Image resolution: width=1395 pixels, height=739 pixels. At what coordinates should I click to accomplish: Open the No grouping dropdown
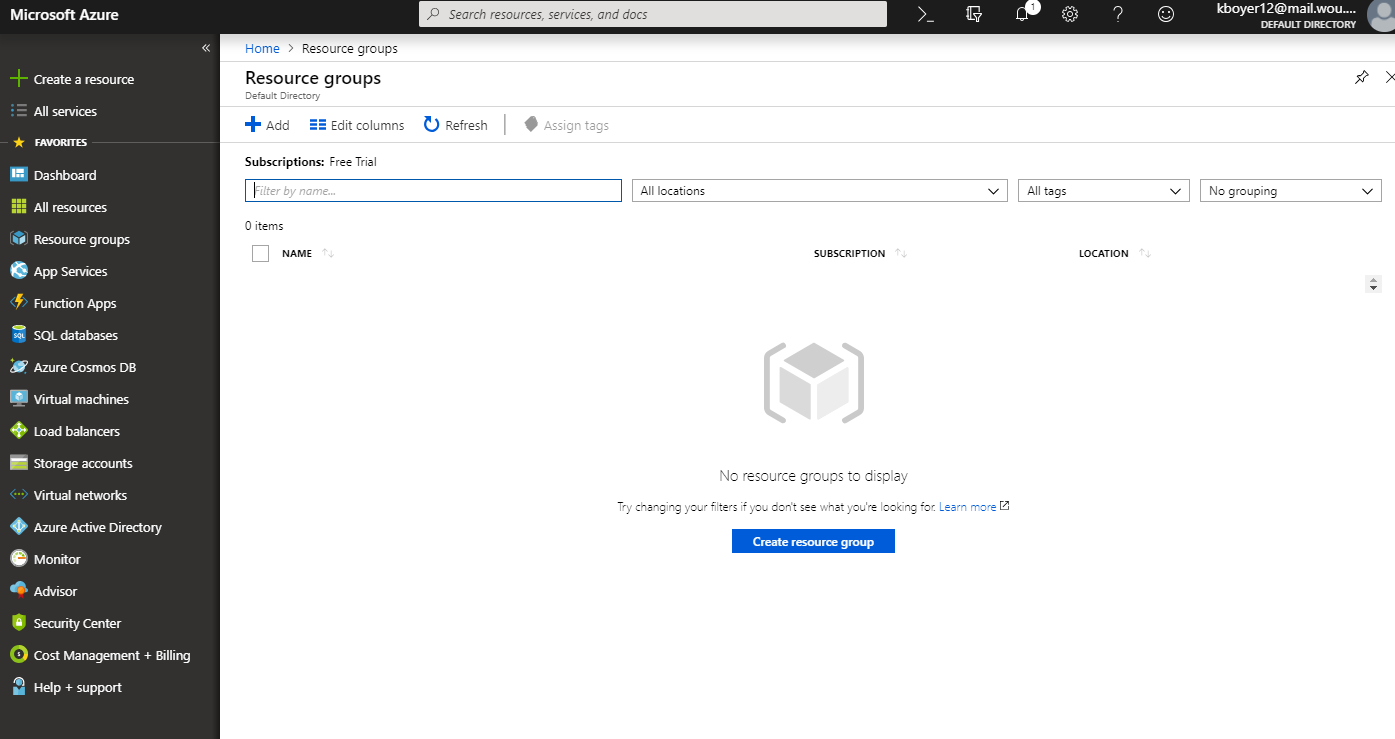coord(1291,191)
